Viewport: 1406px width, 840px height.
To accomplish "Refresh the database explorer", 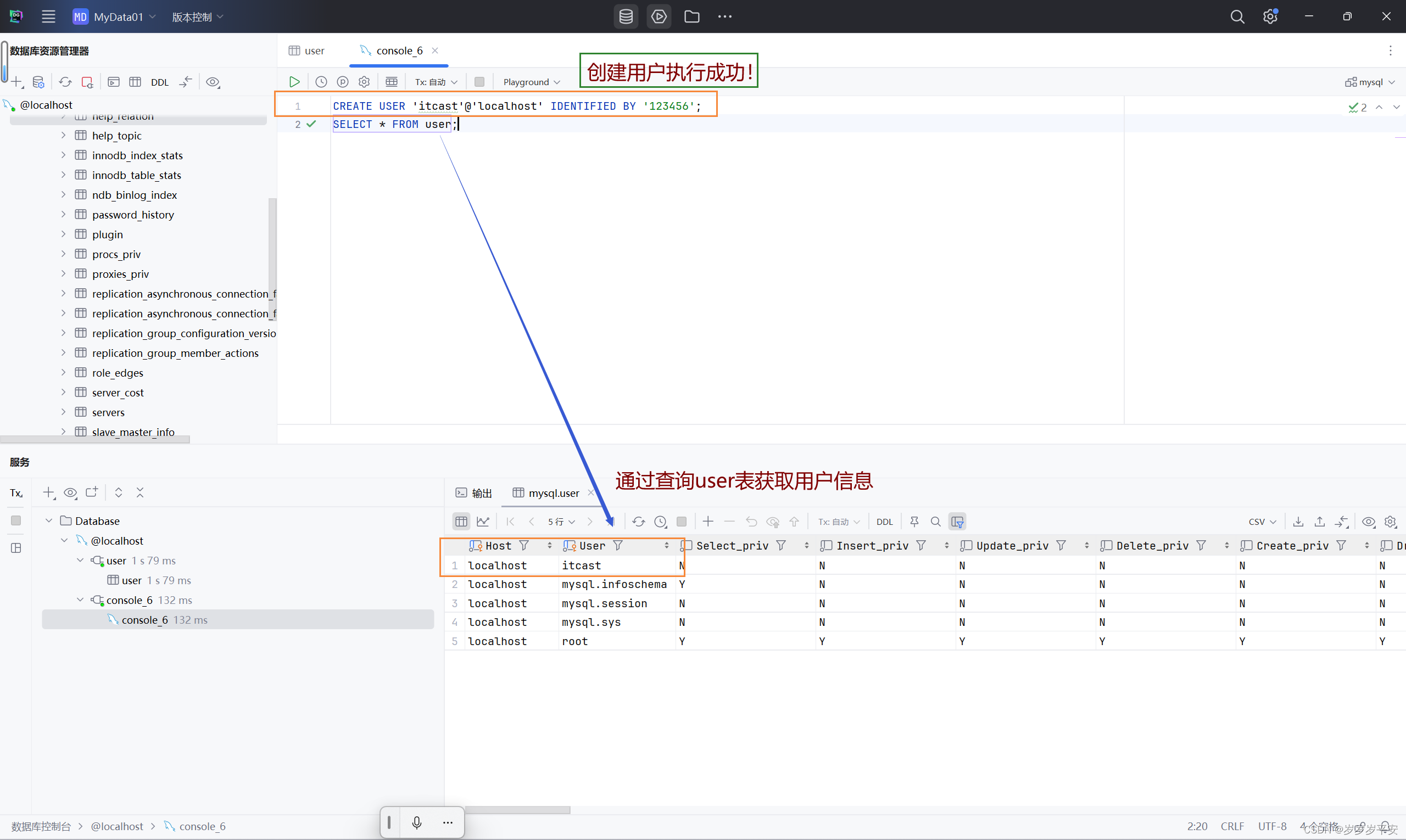I will tap(65, 82).
